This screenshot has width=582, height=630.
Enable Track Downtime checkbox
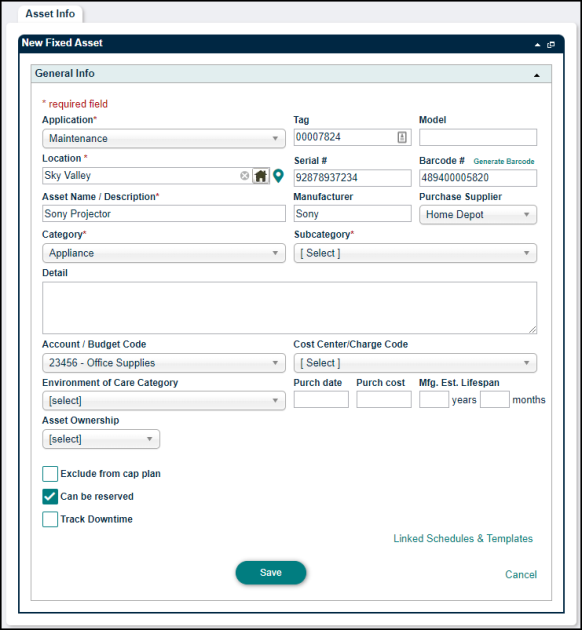pyautogui.click(x=50, y=520)
